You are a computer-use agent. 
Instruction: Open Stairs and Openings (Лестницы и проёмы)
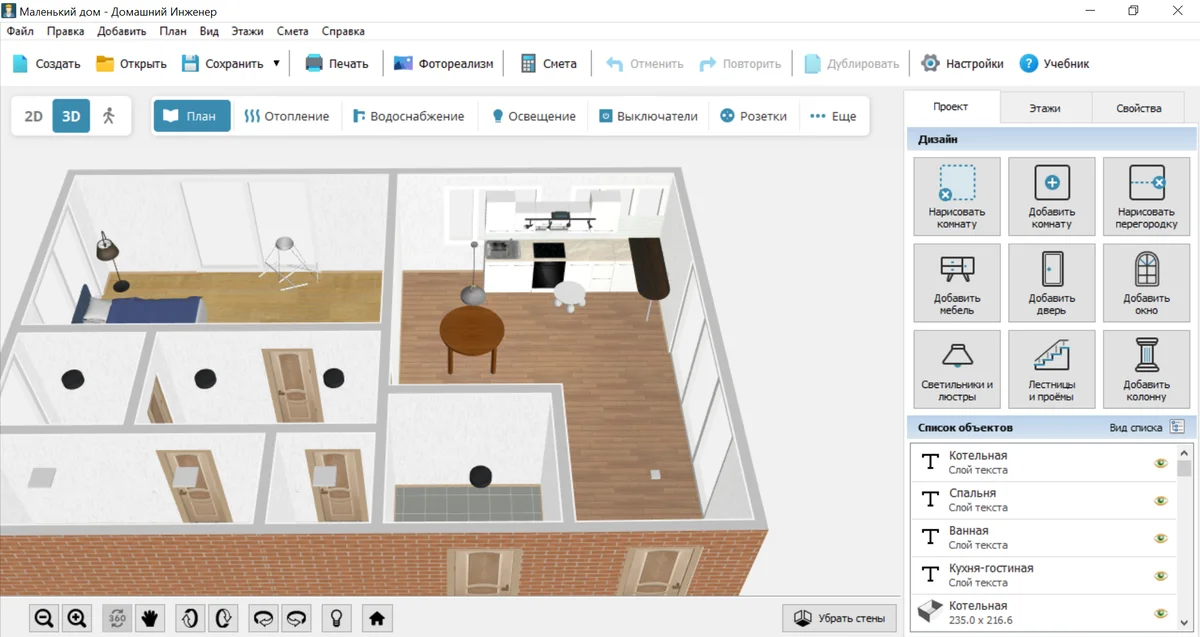point(1052,368)
